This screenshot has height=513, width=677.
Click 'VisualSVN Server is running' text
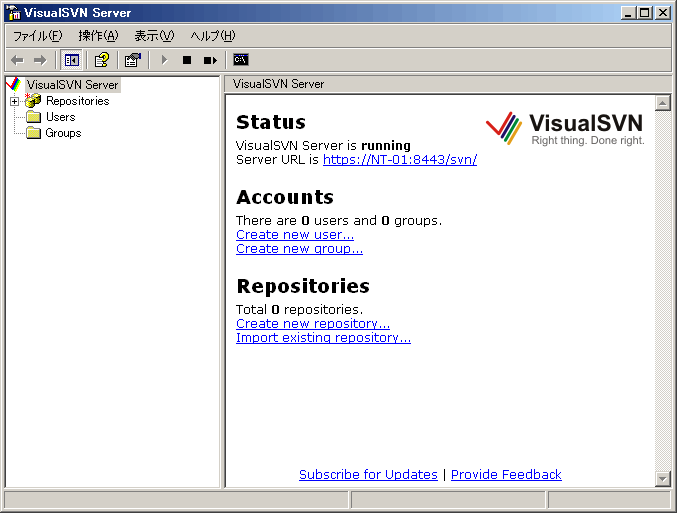click(x=323, y=146)
